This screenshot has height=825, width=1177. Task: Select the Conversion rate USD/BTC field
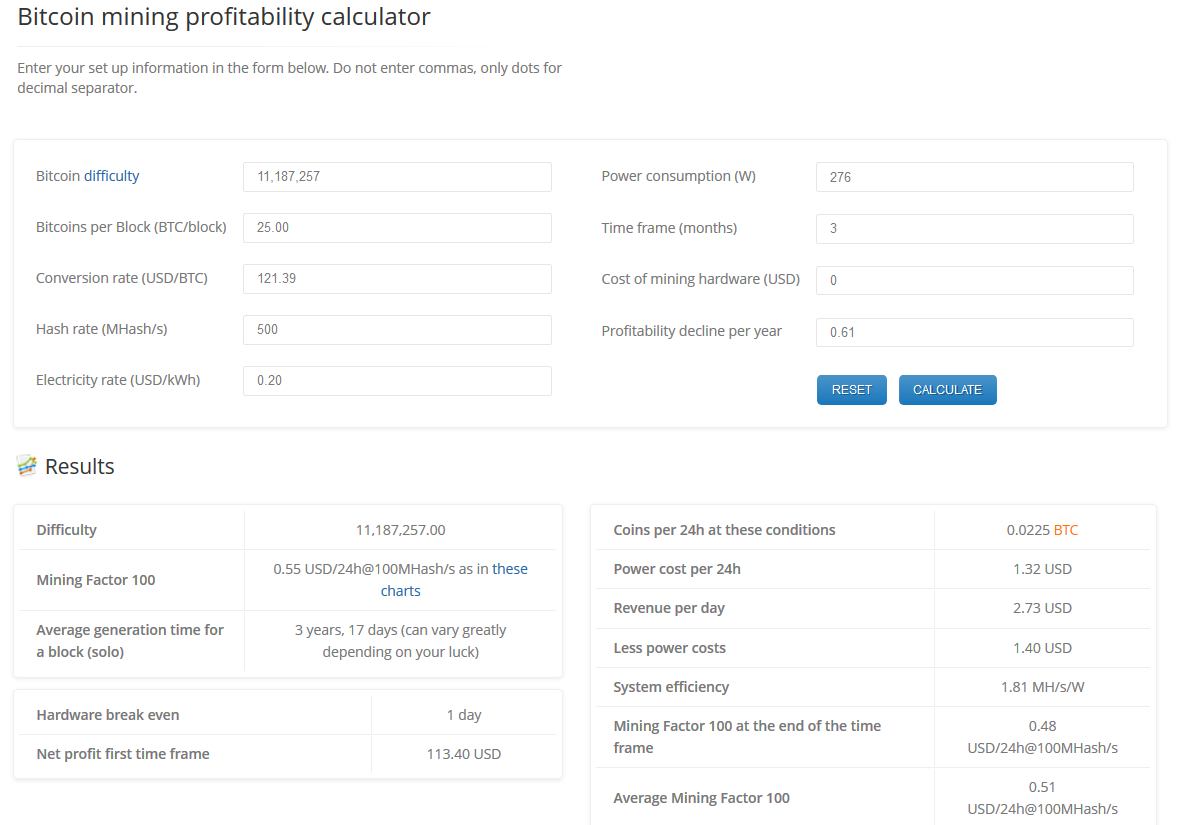(397, 279)
